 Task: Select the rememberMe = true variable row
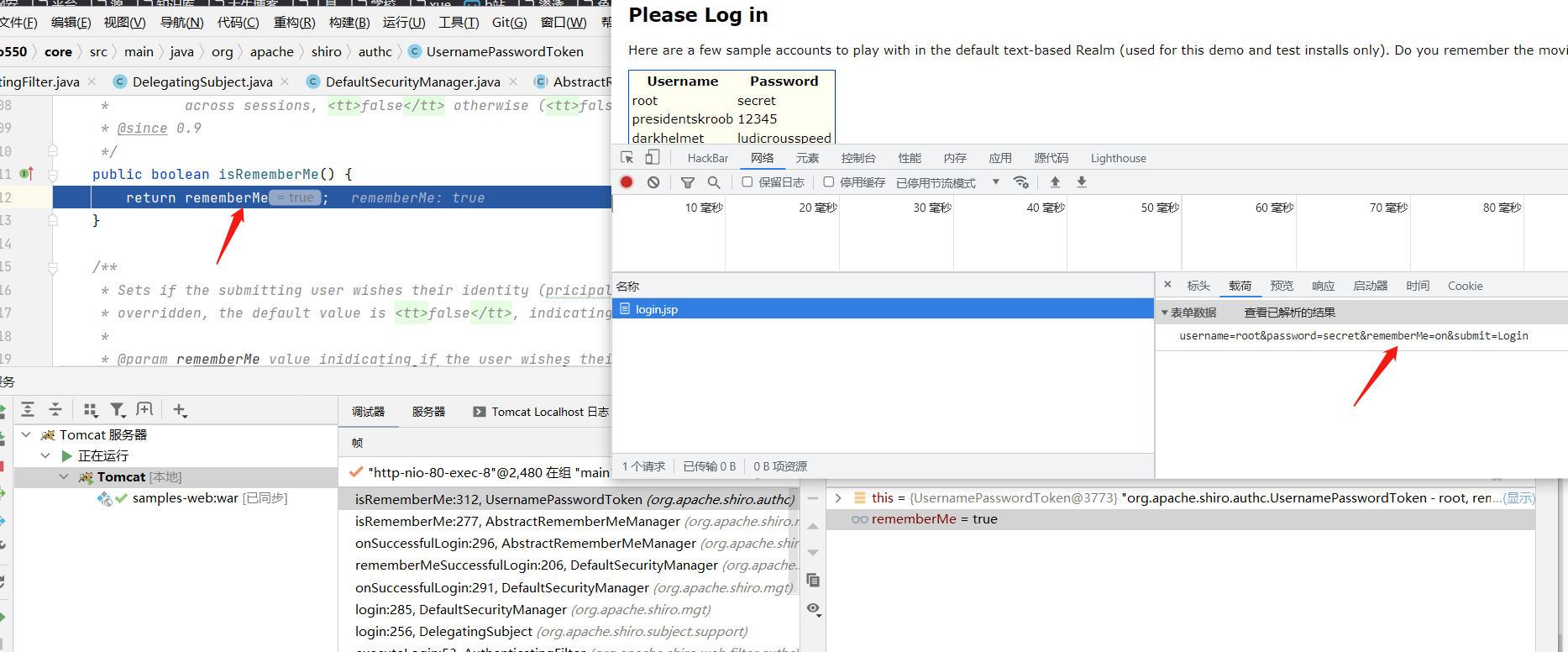pyautogui.click(x=1181, y=519)
